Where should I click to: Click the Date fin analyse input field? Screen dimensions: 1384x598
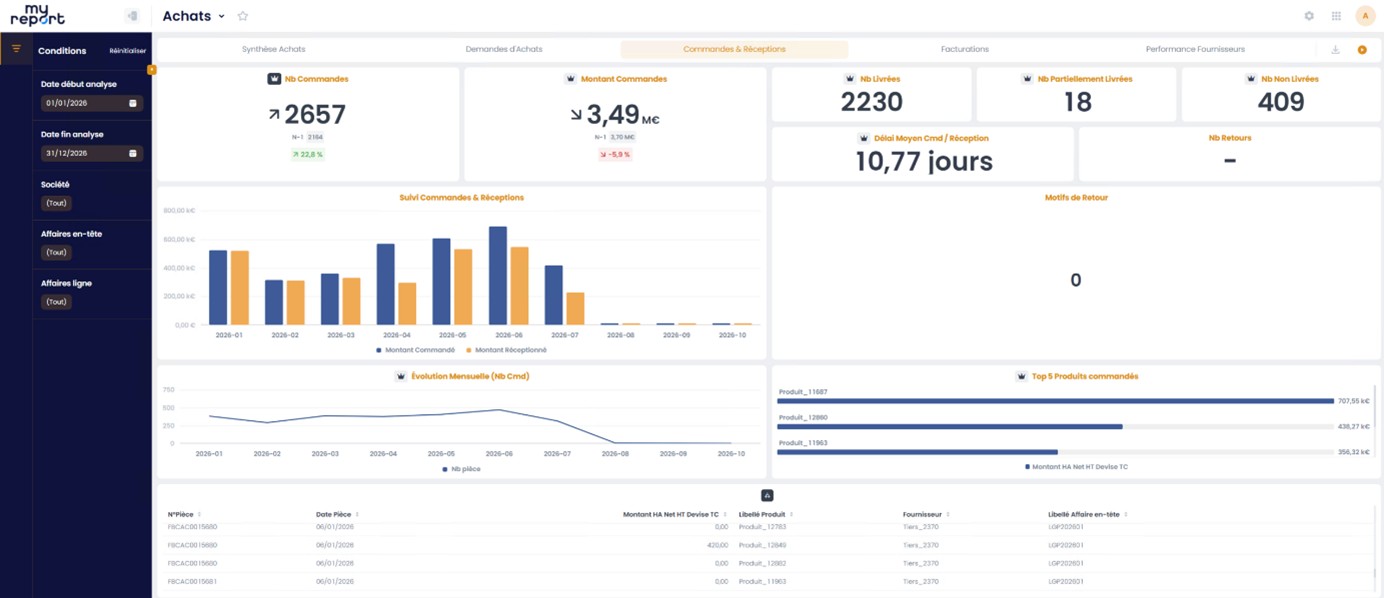[x=92, y=153]
